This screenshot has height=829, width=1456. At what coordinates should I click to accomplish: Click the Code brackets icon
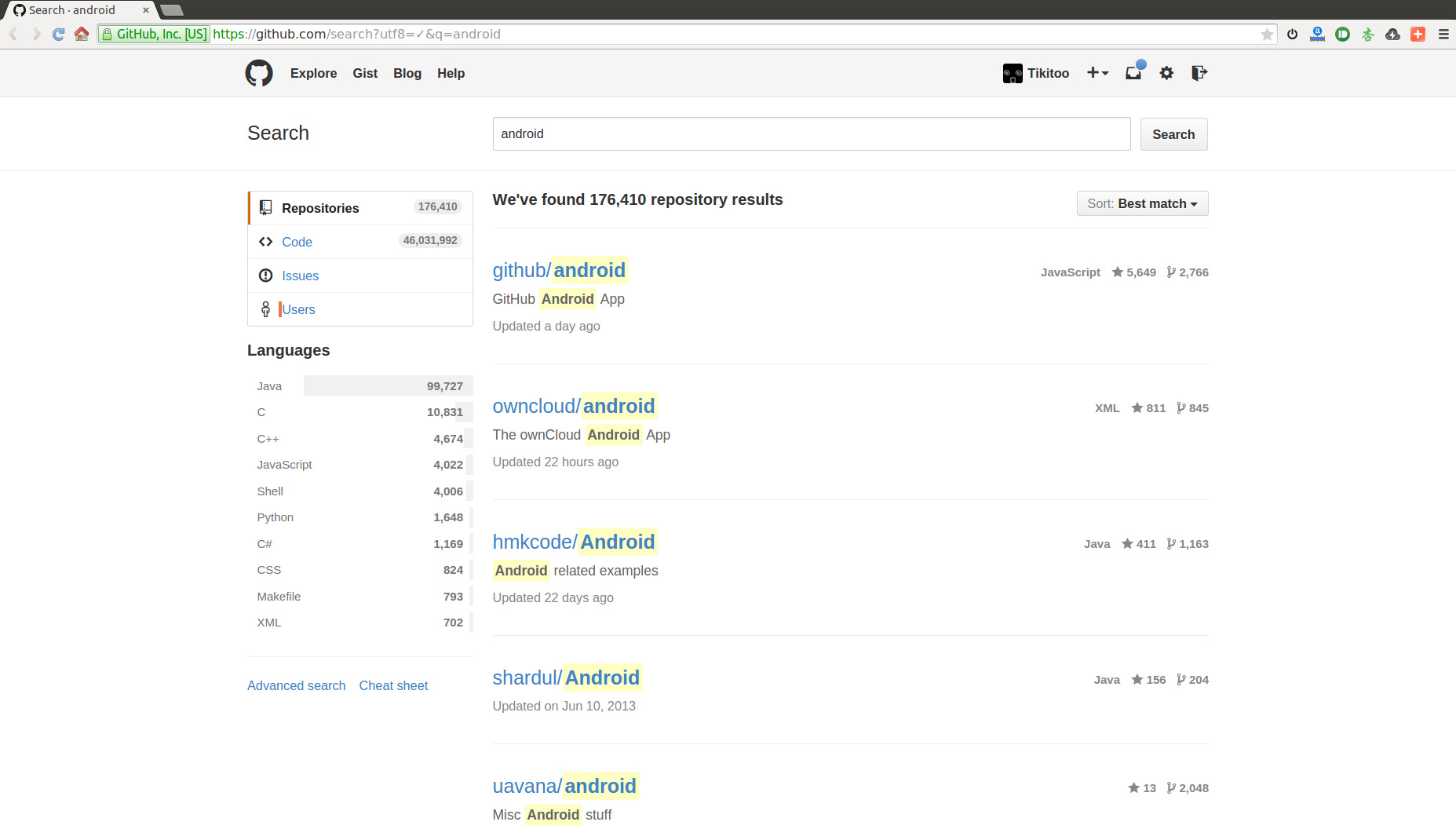(x=265, y=242)
